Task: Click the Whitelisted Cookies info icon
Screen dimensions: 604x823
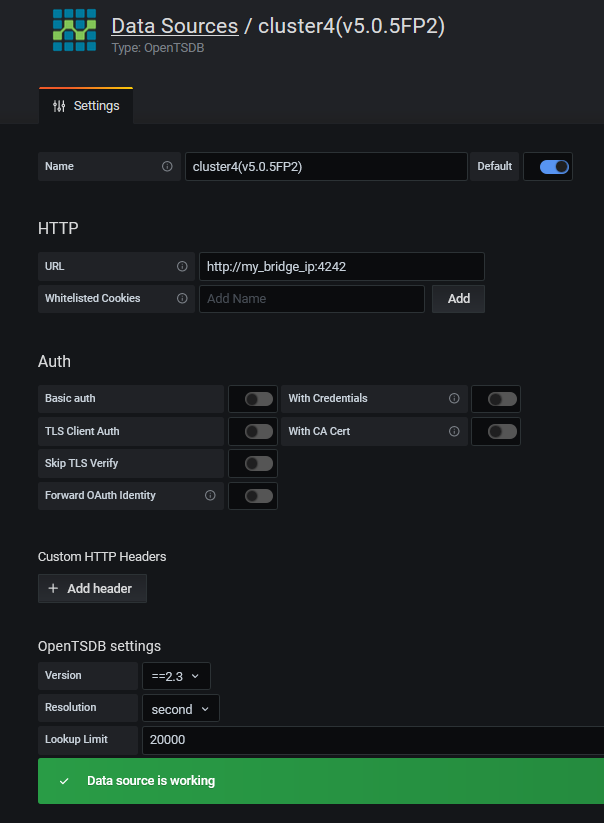Action: click(x=182, y=298)
